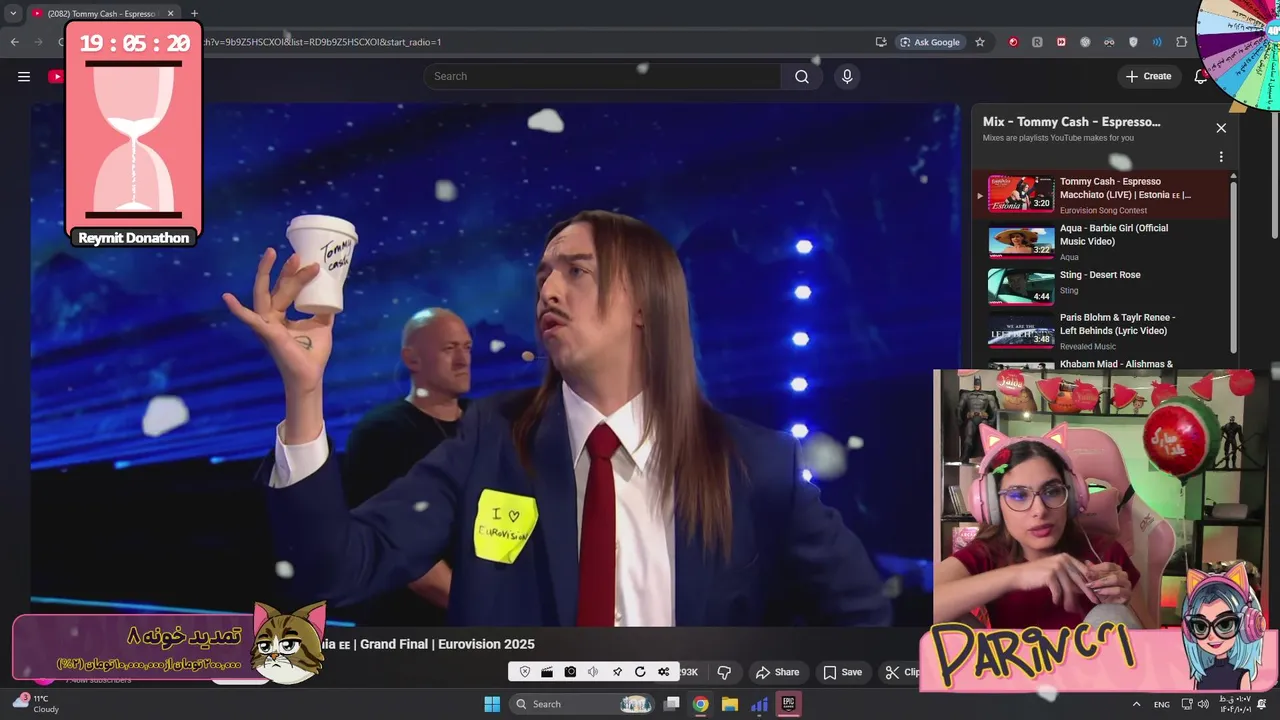Open the Mix playlist three-dot menu
1280x720 pixels.
pyautogui.click(x=1221, y=157)
